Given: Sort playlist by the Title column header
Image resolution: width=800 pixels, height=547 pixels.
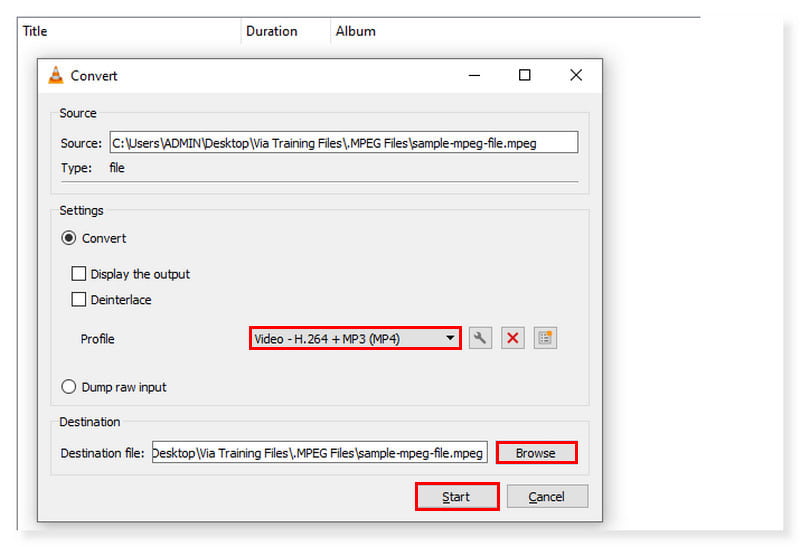Looking at the screenshot, I should 35,31.
